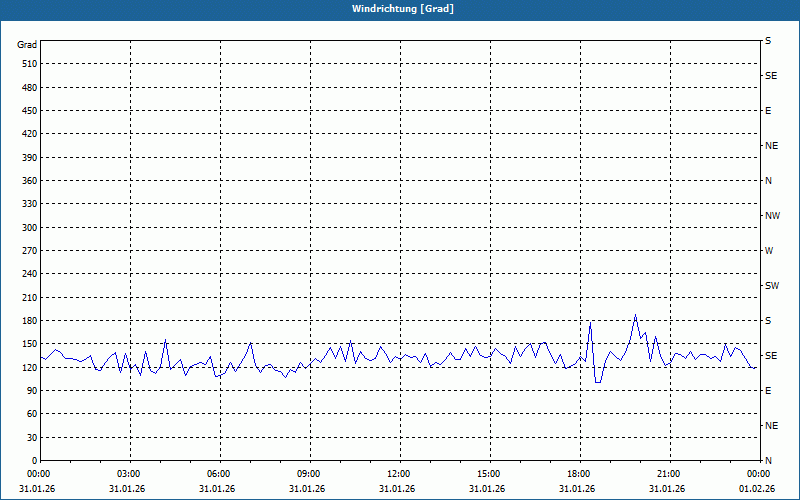Image resolution: width=800 pixels, height=500 pixels.
Task: Click the 30 degree axis label
Action: (32, 438)
